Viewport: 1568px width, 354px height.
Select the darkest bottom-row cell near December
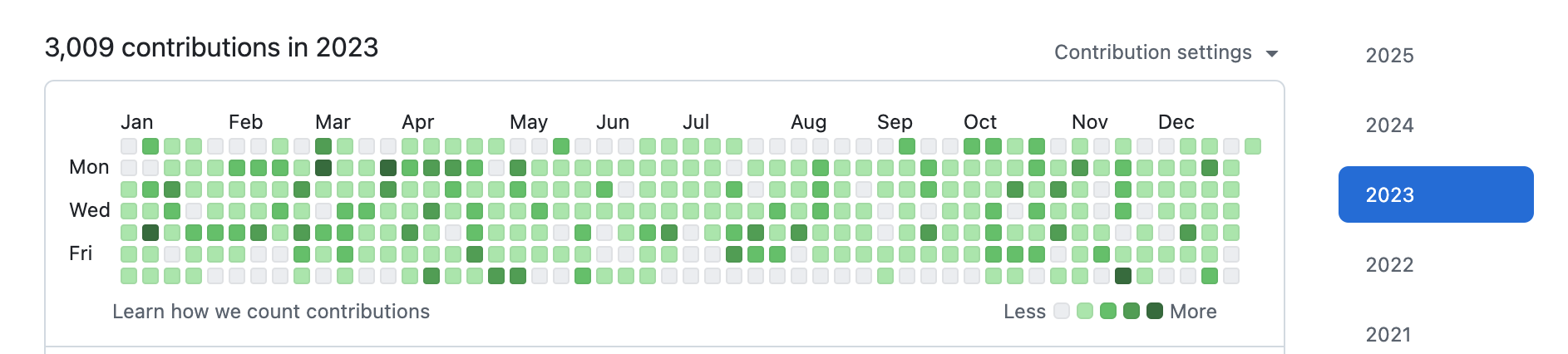point(1123,276)
